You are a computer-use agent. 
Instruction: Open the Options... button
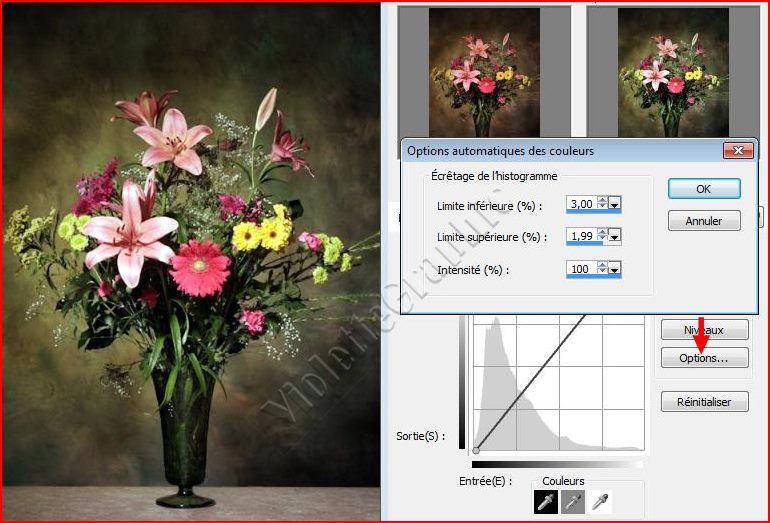click(704, 357)
